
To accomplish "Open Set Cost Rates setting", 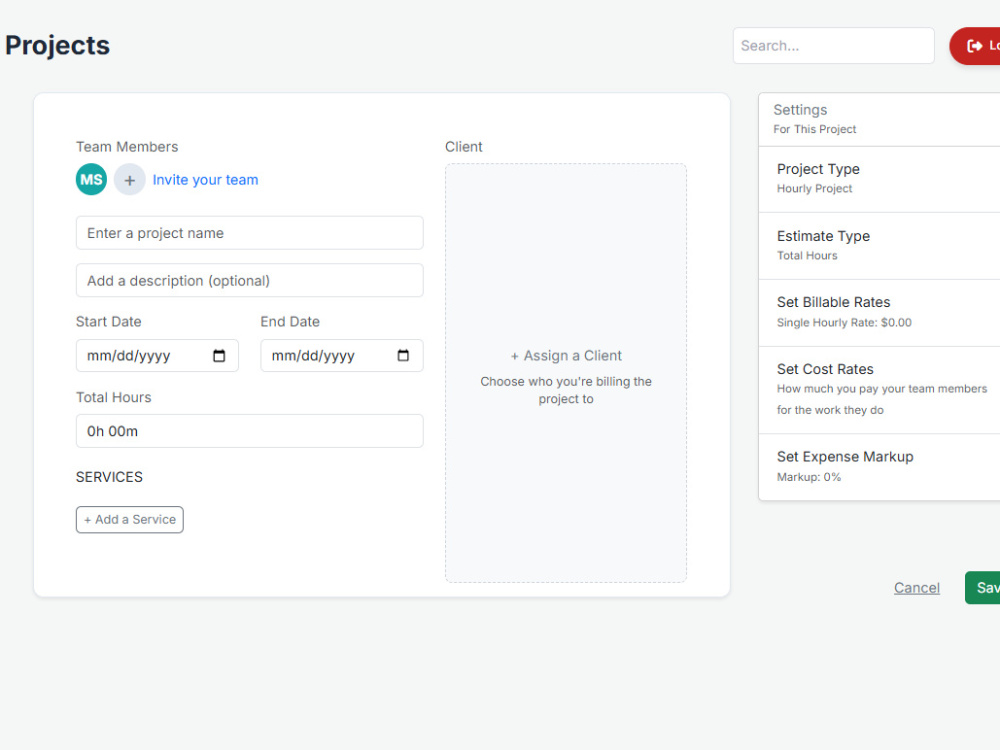I will click(x=879, y=390).
